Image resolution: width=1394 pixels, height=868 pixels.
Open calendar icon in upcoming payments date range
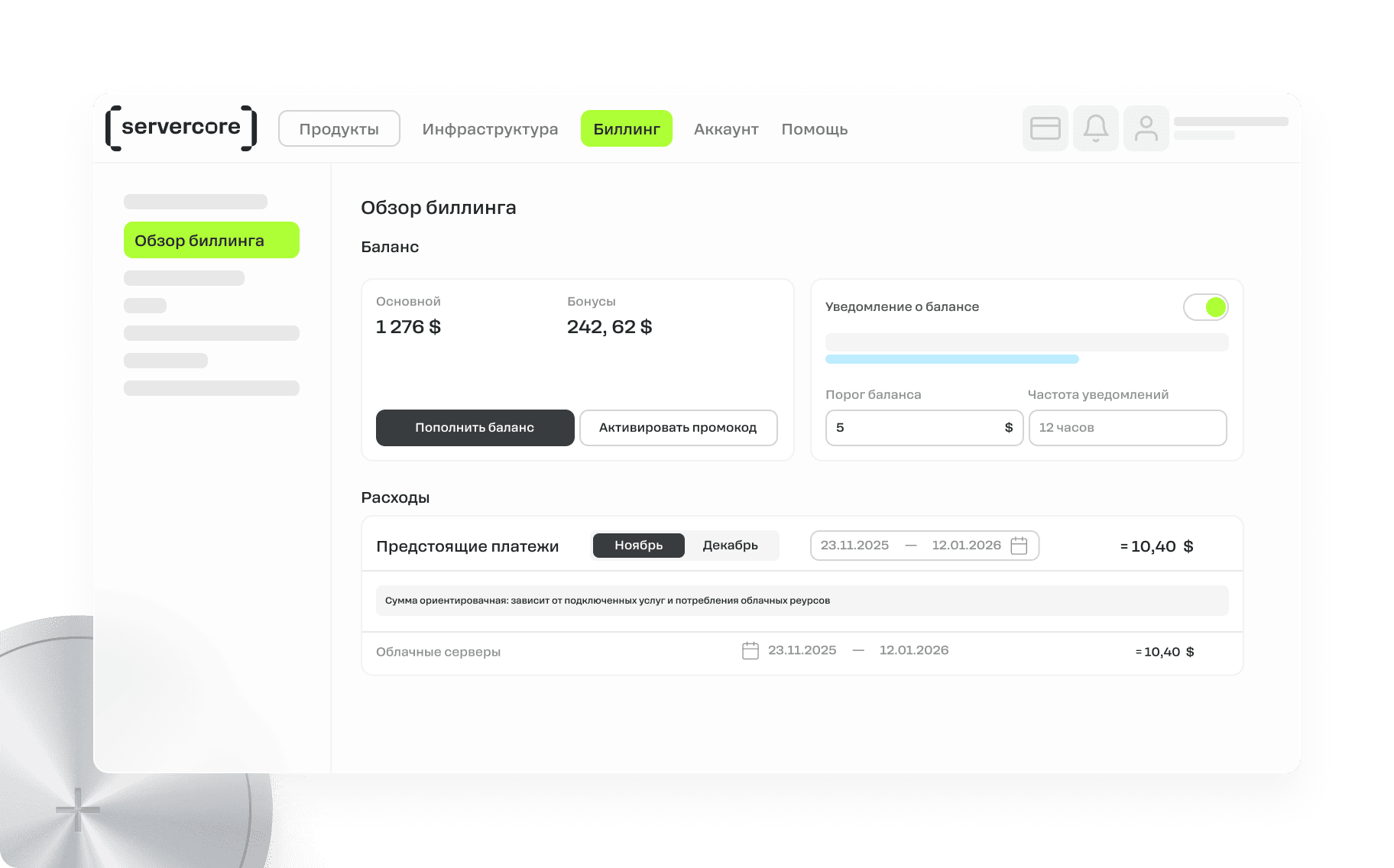point(1019,546)
